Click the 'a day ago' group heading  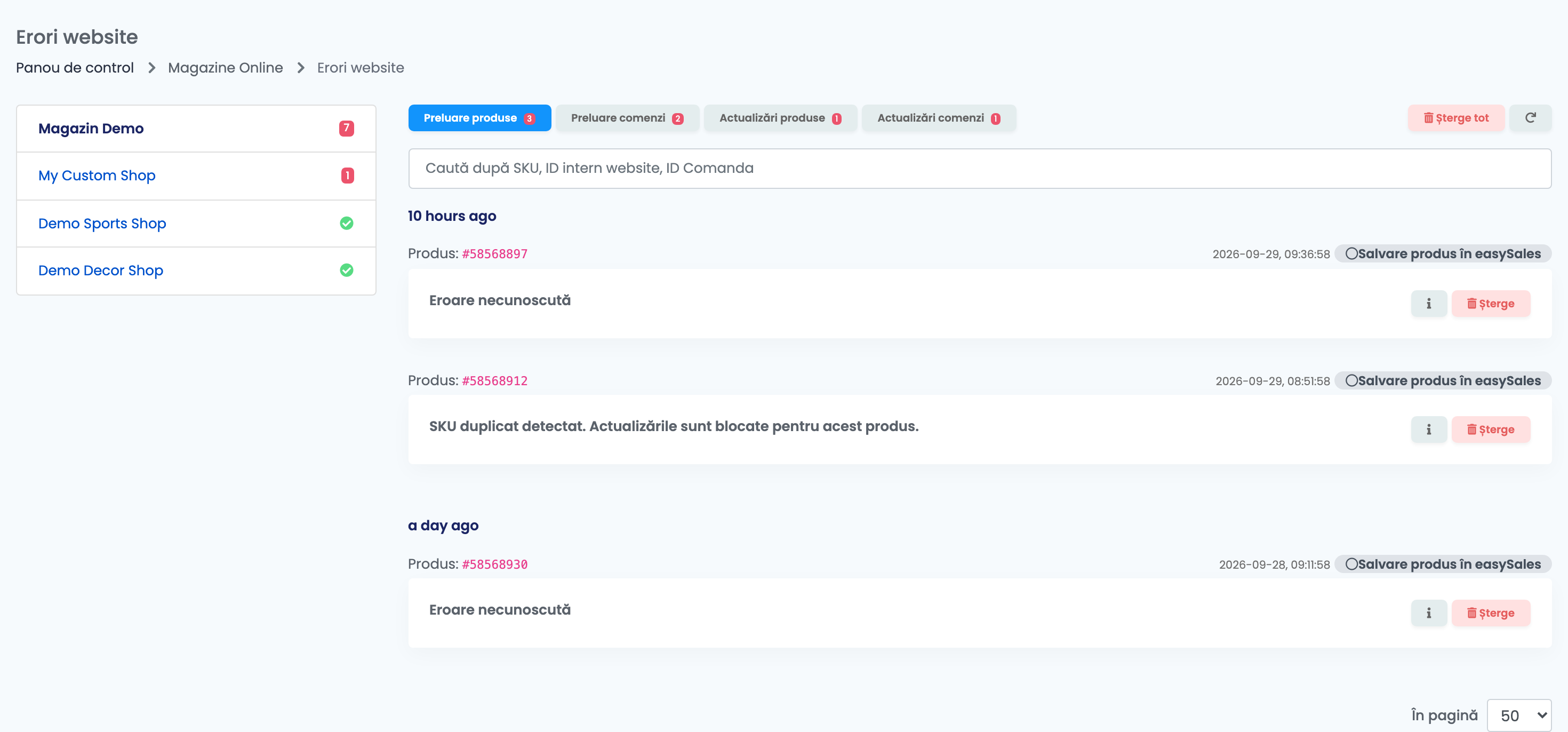click(x=443, y=526)
